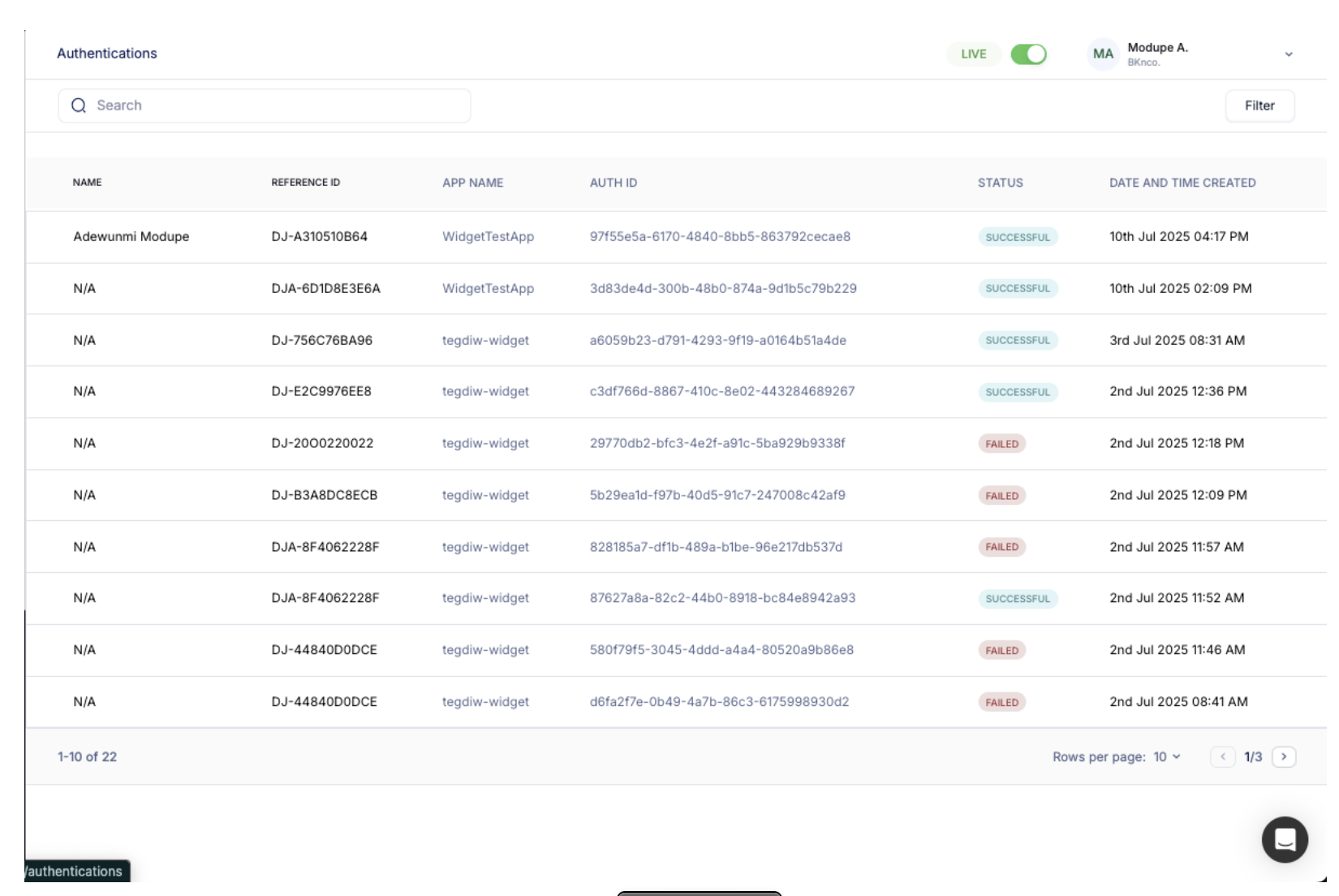Click the search magnifier icon

pos(79,106)
